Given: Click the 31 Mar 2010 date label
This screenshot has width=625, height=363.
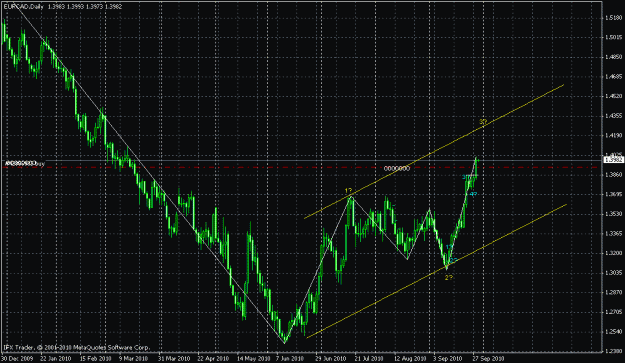Looking at the screenshot, I should coord(173,358).
